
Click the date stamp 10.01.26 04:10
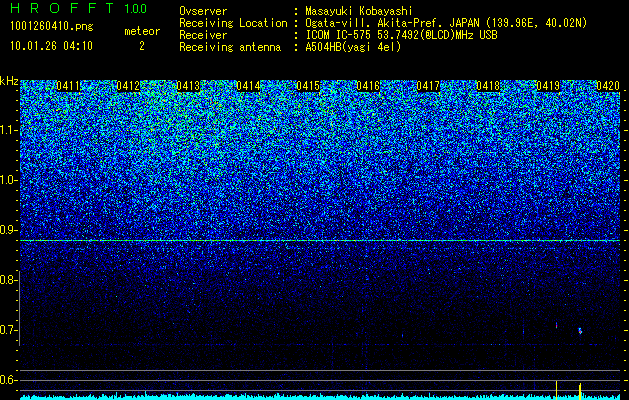coord(51,46)
